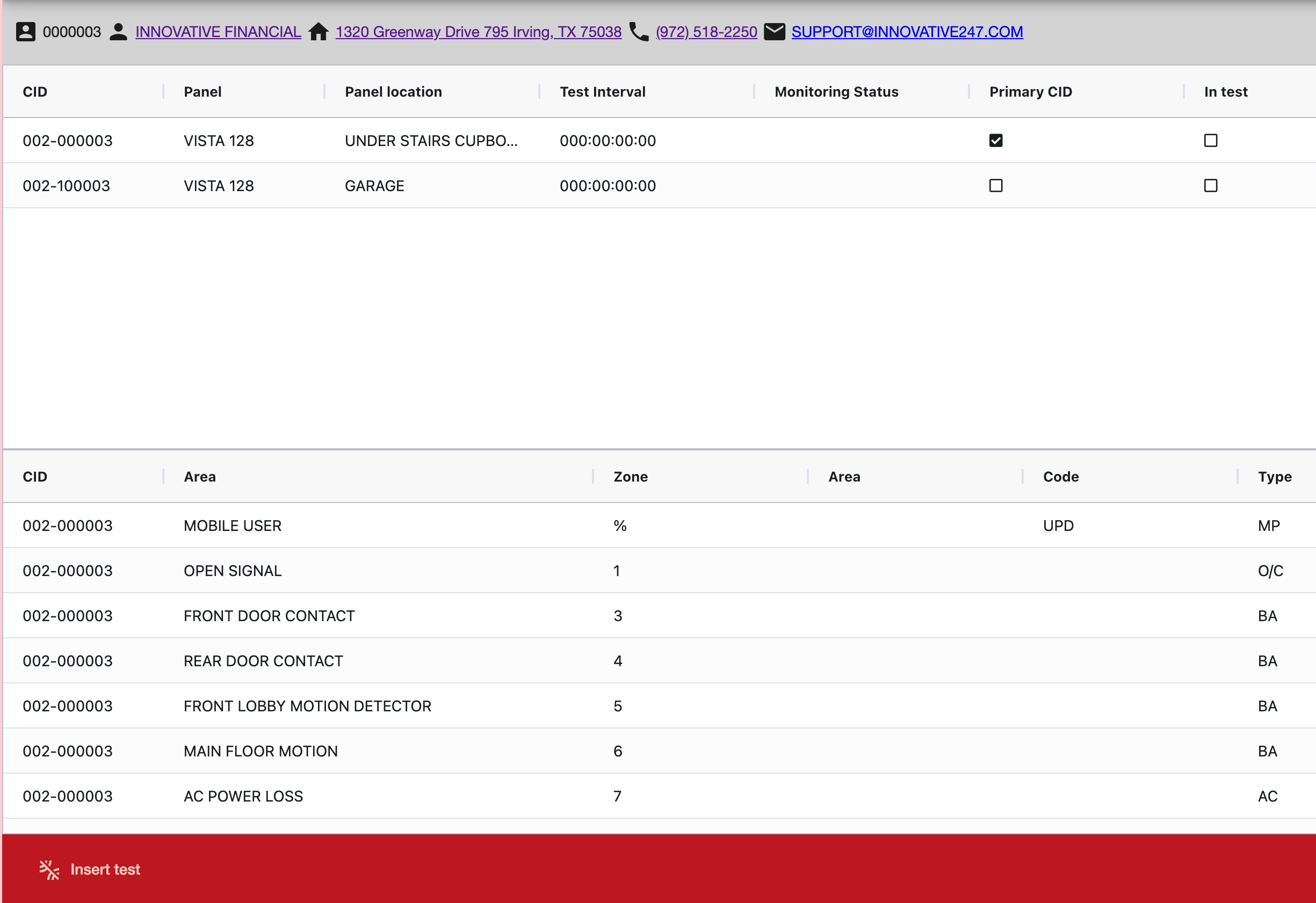Call the (972) 518-2250 phone link
Image resolution: width=1316 pixels, height=903 pixels.
point(706,32)
